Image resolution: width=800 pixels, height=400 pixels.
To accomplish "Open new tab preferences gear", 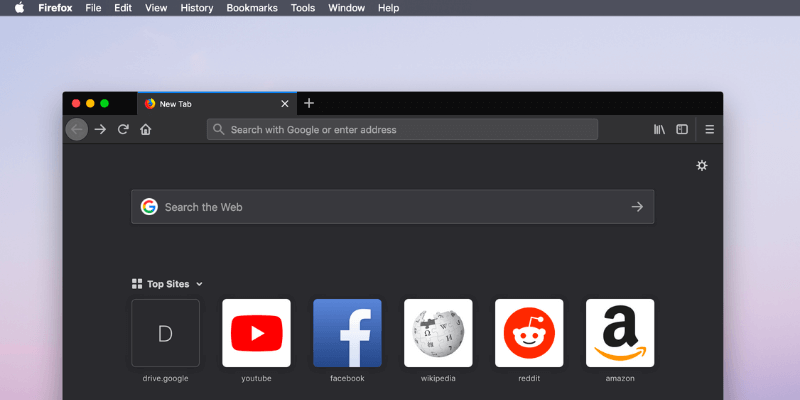I will [702, 165].
